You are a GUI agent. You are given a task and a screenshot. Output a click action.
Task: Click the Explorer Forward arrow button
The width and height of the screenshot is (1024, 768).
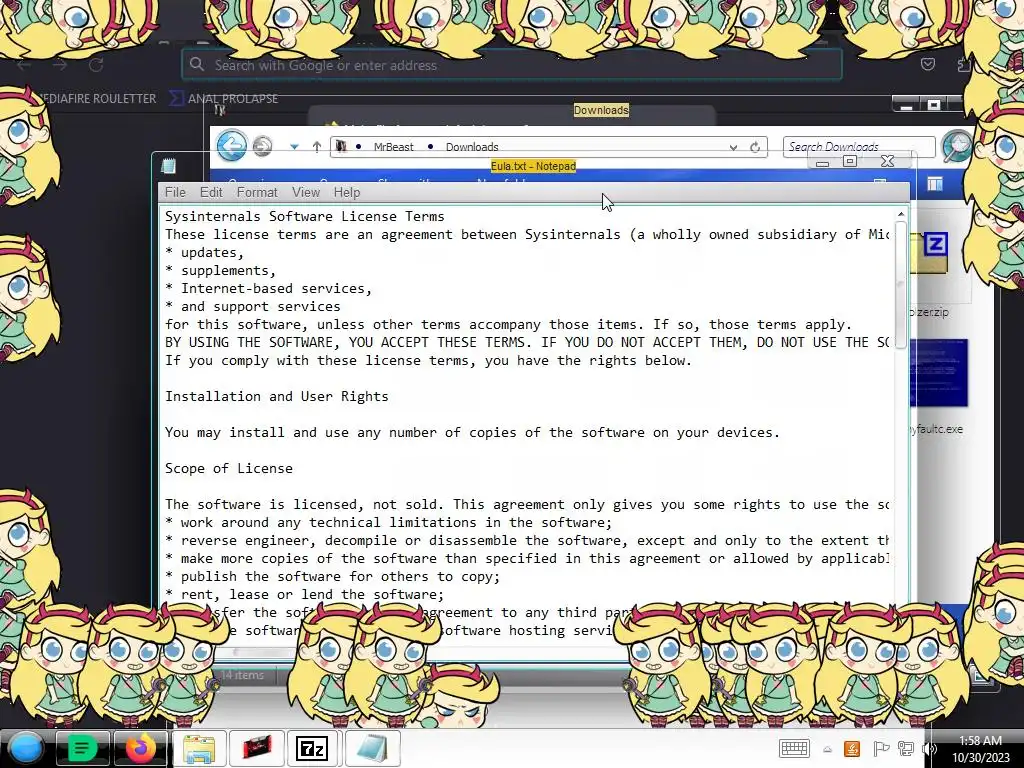263,146
